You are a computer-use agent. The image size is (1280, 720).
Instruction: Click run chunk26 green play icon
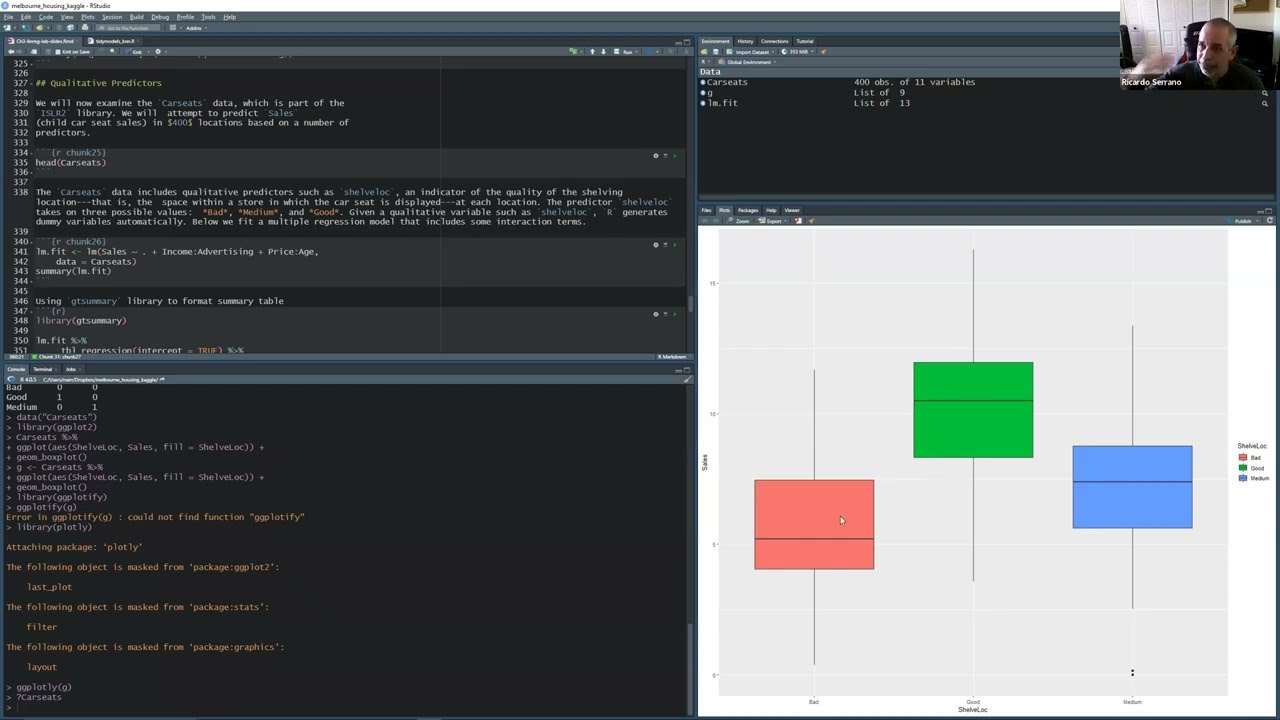point(675,244)
